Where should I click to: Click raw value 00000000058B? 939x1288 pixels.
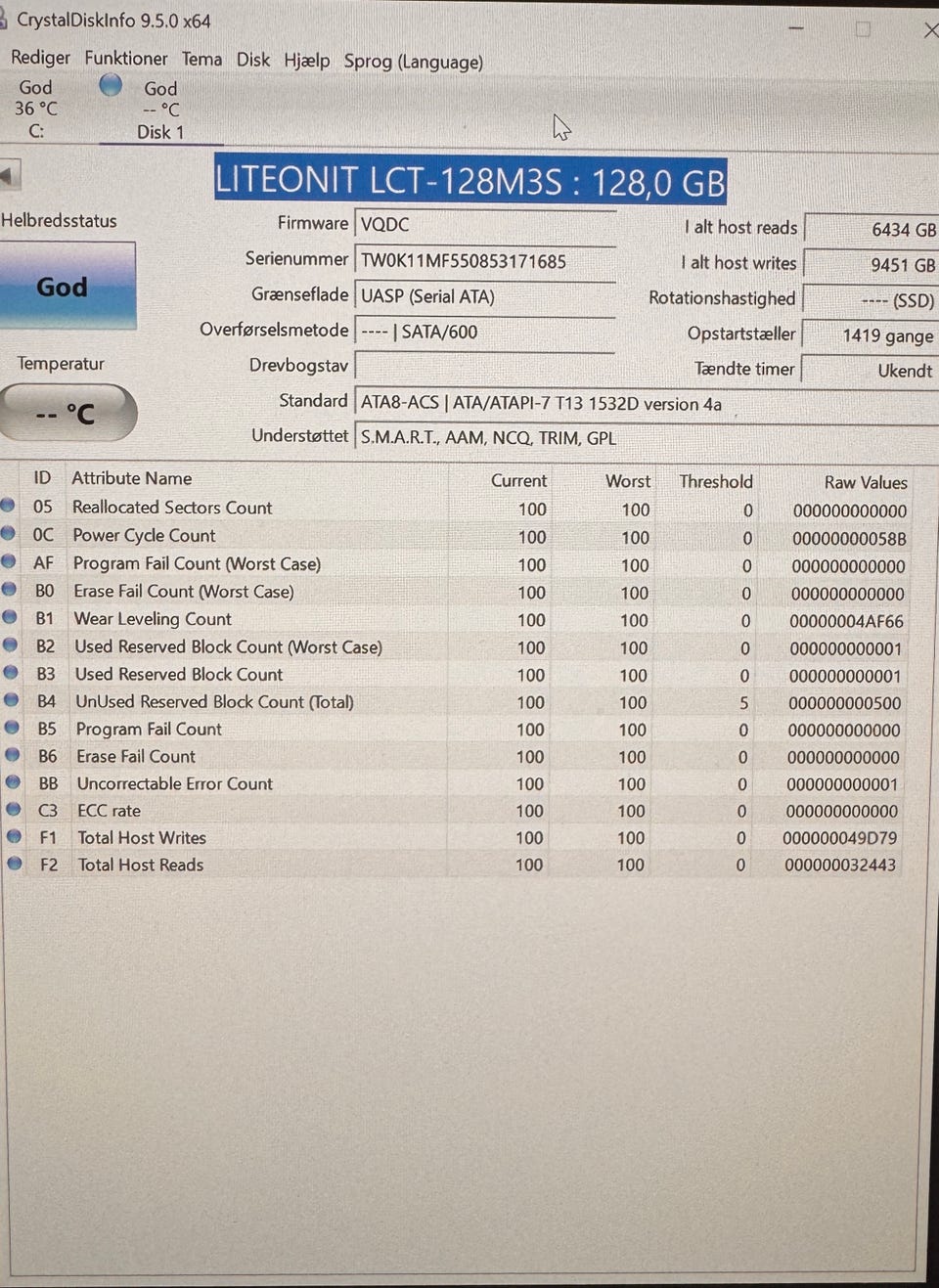point(849,538)
